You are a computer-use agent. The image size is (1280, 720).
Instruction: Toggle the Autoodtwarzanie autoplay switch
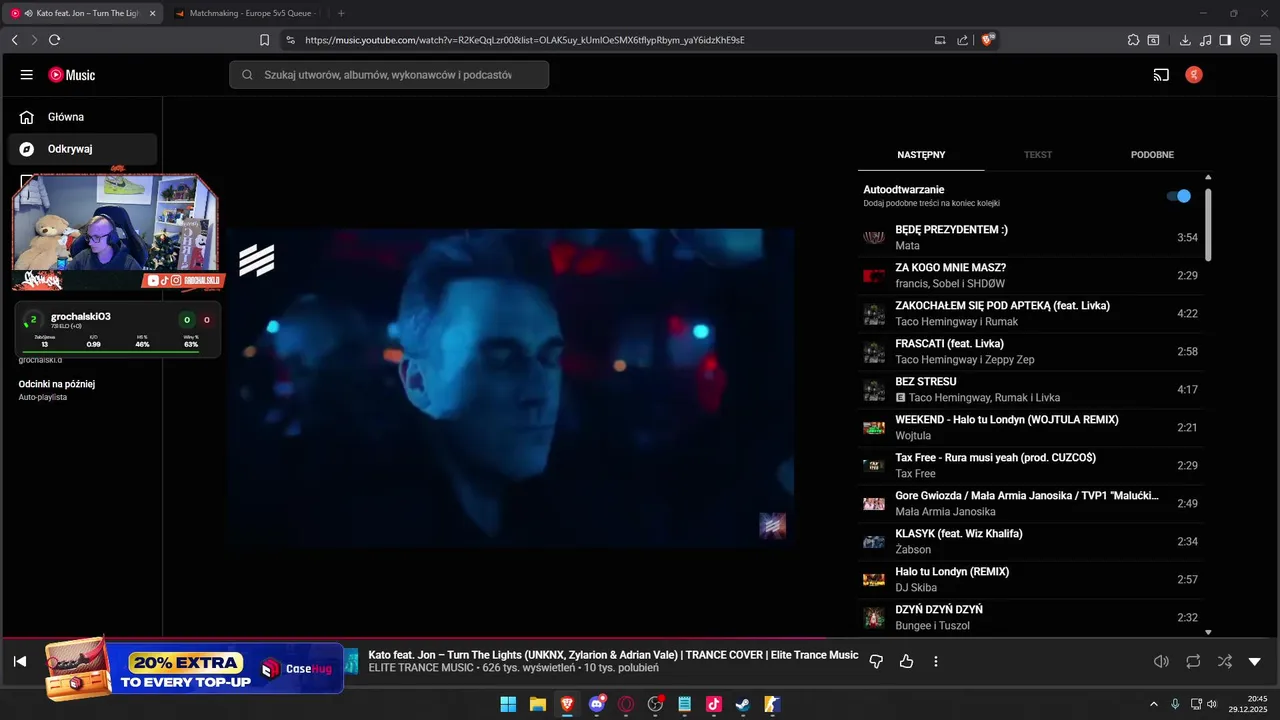tap(1179, 196)
